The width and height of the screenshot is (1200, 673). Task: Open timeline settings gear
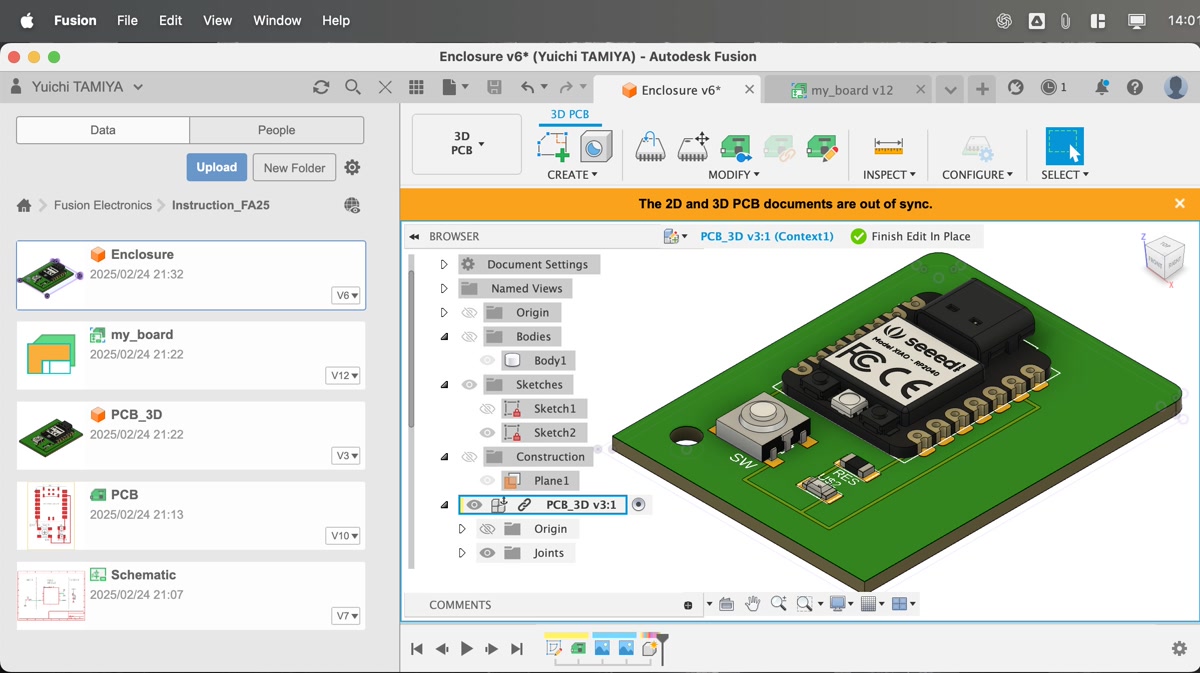(x=1179, y=648)
